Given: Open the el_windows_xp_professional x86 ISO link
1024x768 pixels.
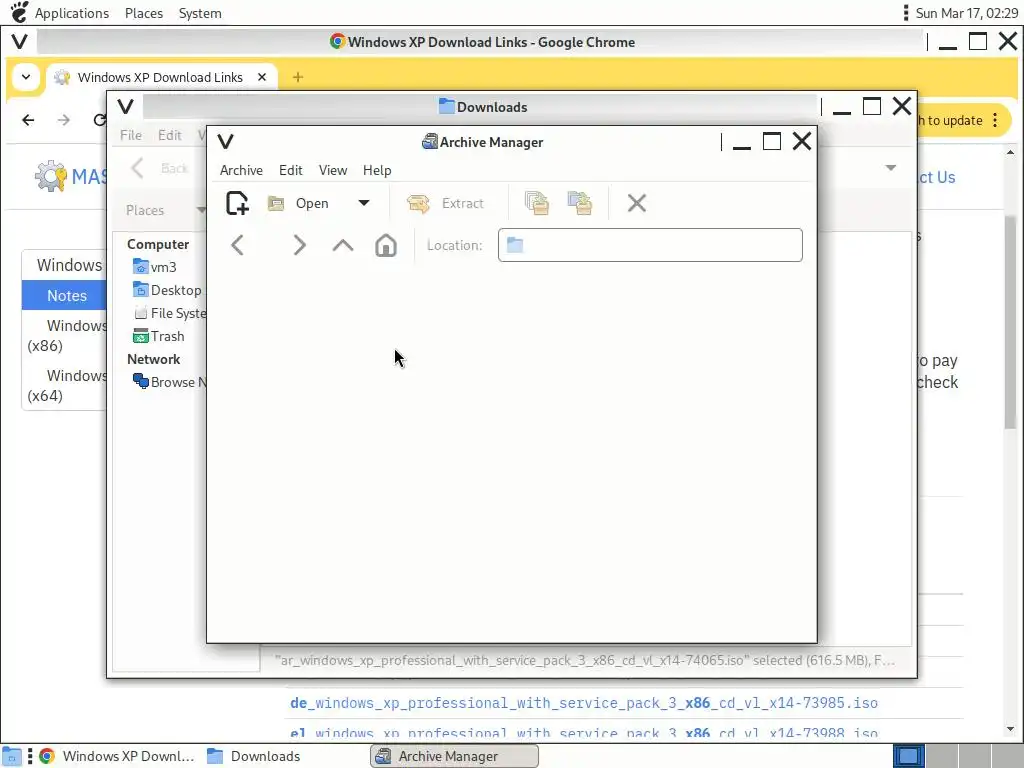Looking at the screenshot, I should pyautogui.click(x=584, y=733).
